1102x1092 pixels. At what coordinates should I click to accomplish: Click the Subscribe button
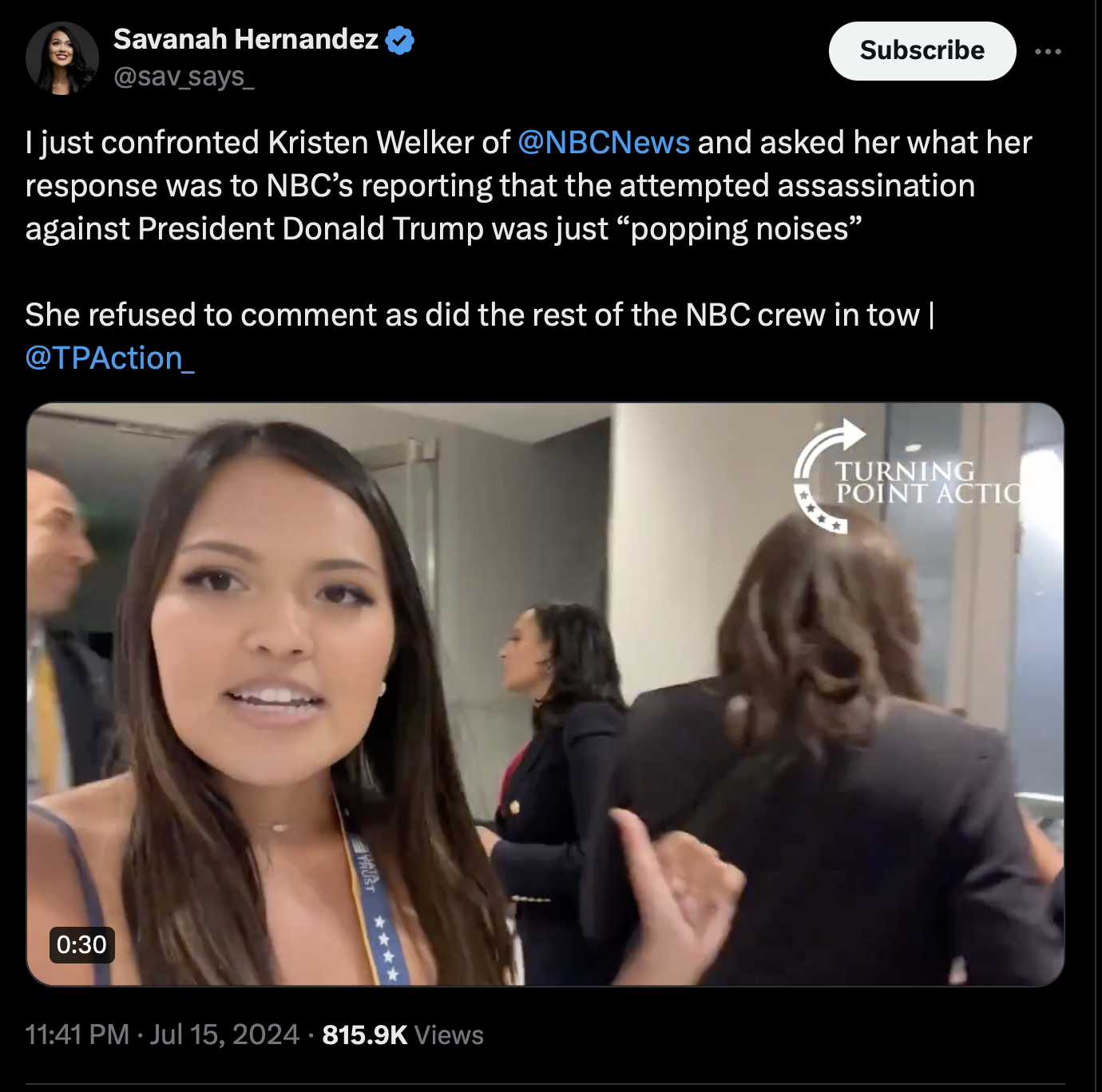(922, 50)
